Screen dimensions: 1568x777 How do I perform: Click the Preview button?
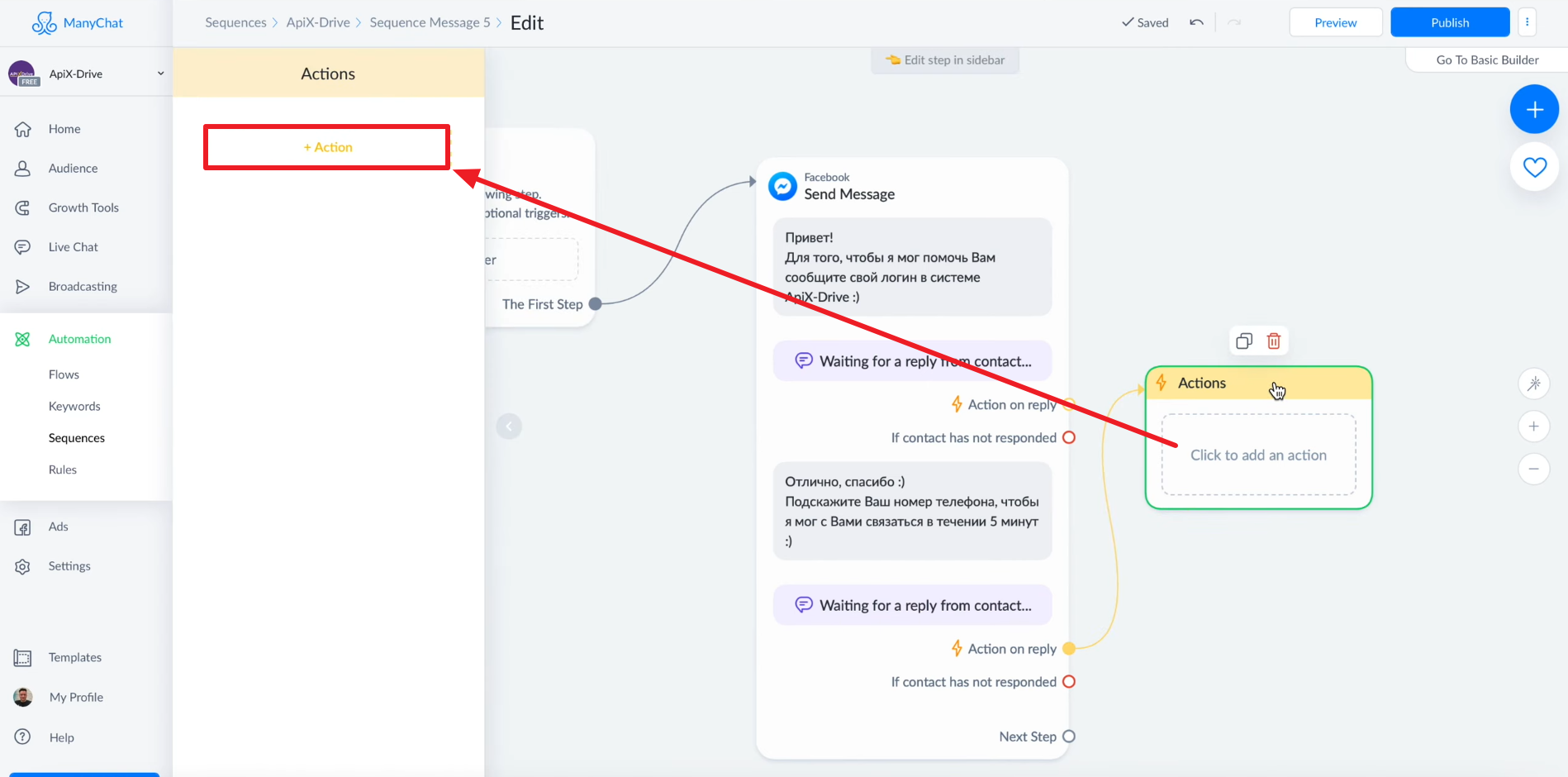1336,22
